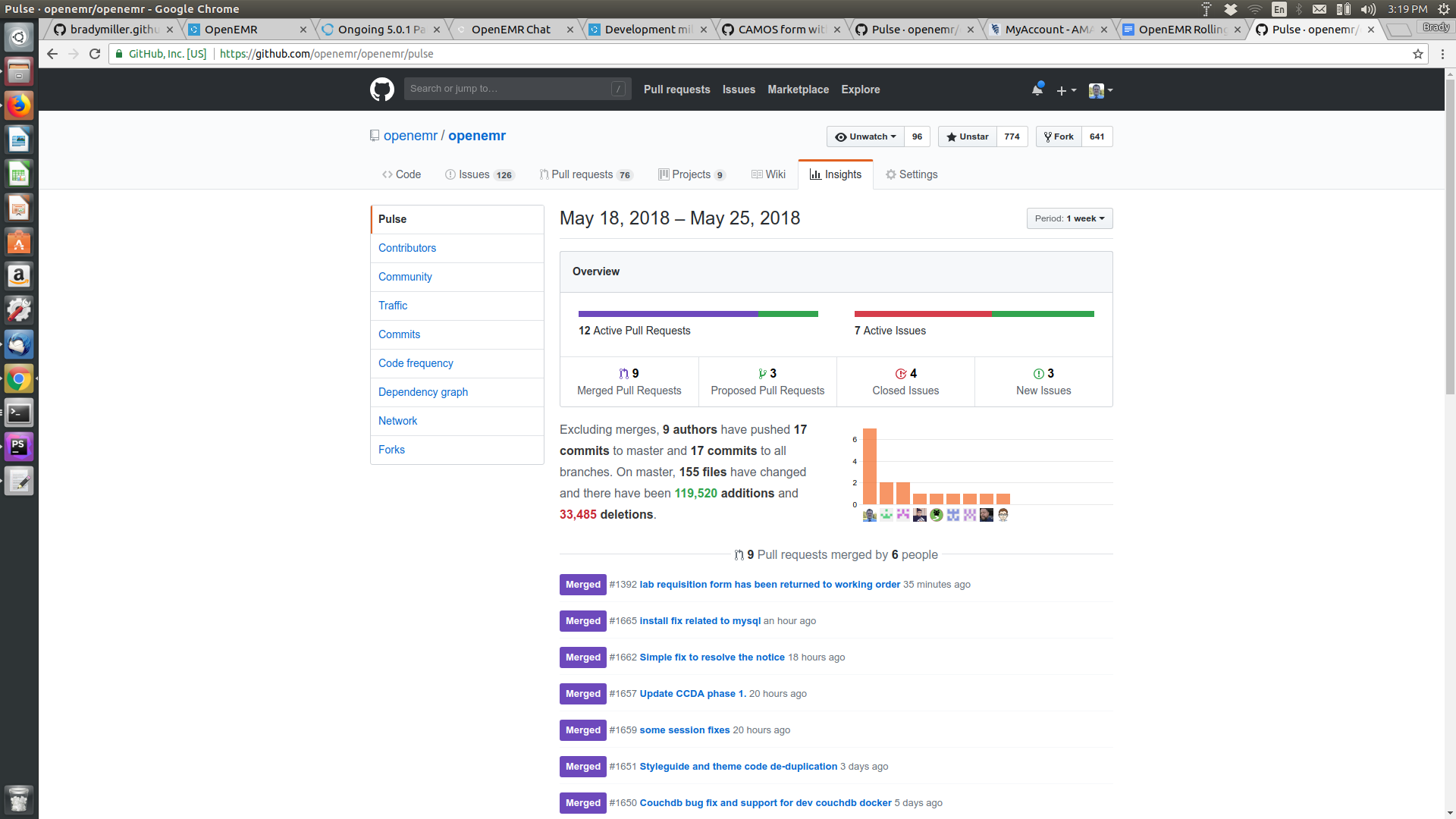Select Contributors in the Insights sidebar
This screenshot has height=819, width=1456.
(x=457, y=248)
